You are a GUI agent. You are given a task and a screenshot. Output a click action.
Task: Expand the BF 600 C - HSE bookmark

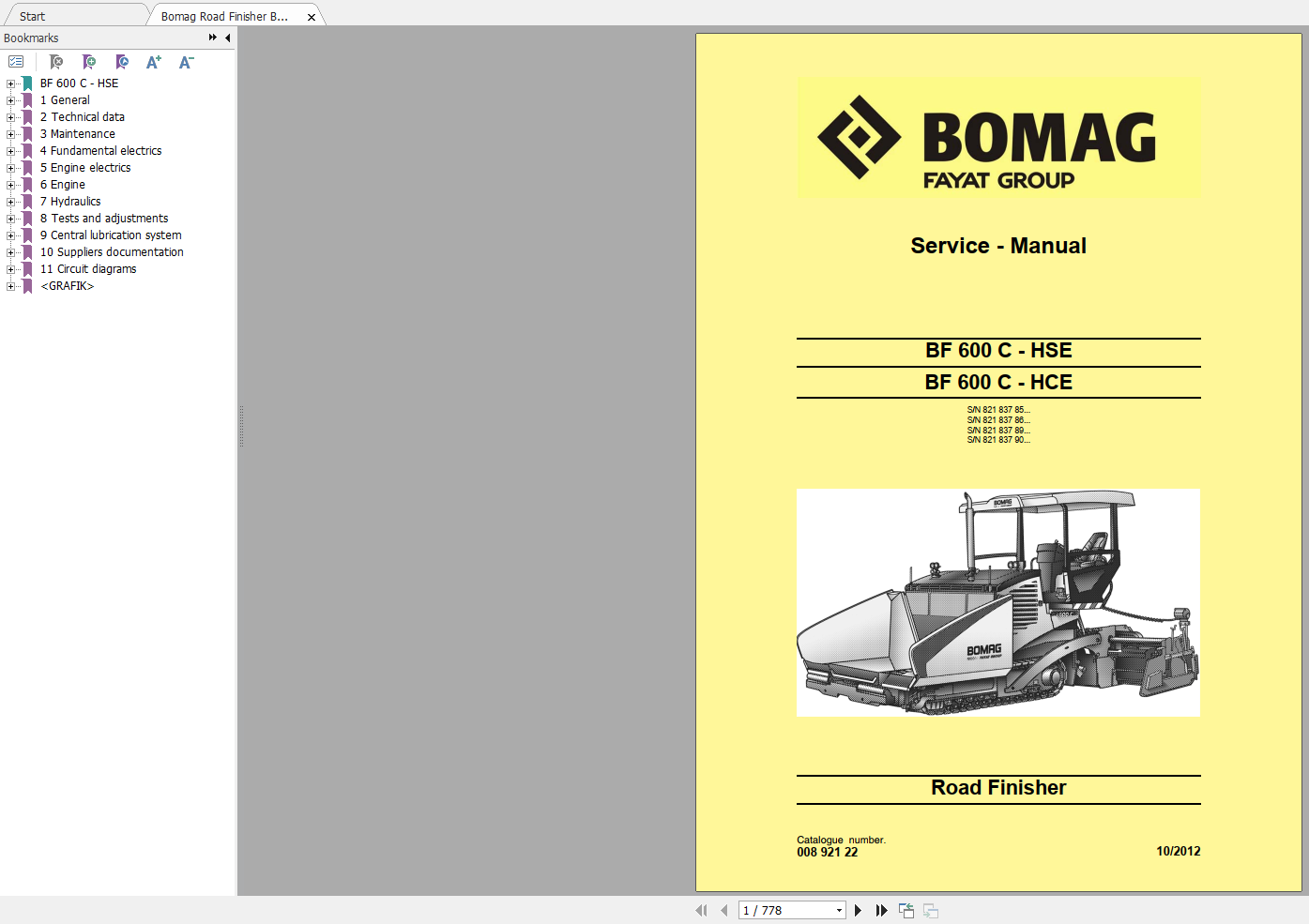(10, 83)
